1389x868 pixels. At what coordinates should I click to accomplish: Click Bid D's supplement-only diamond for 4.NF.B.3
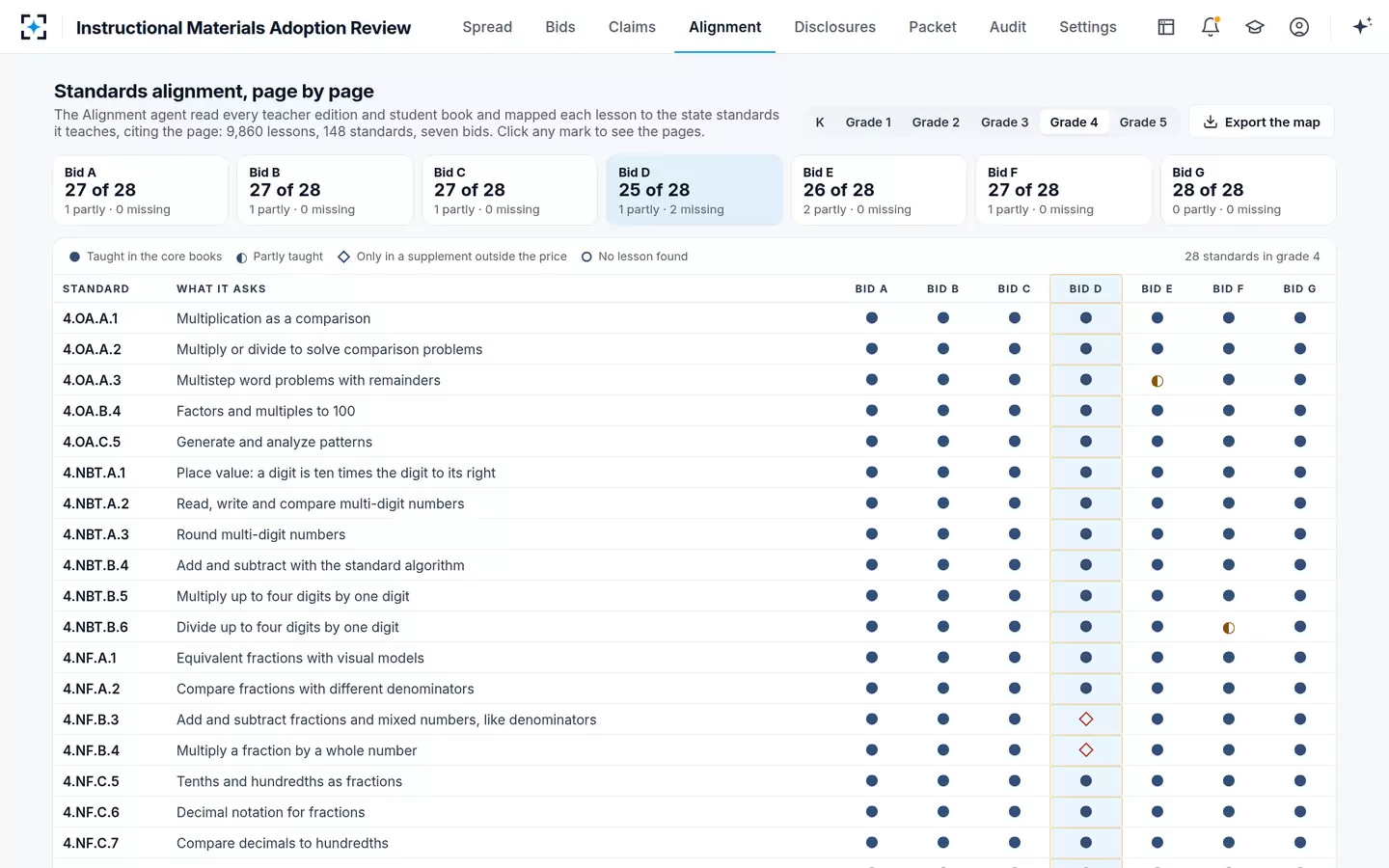[x=1086, y=719]
